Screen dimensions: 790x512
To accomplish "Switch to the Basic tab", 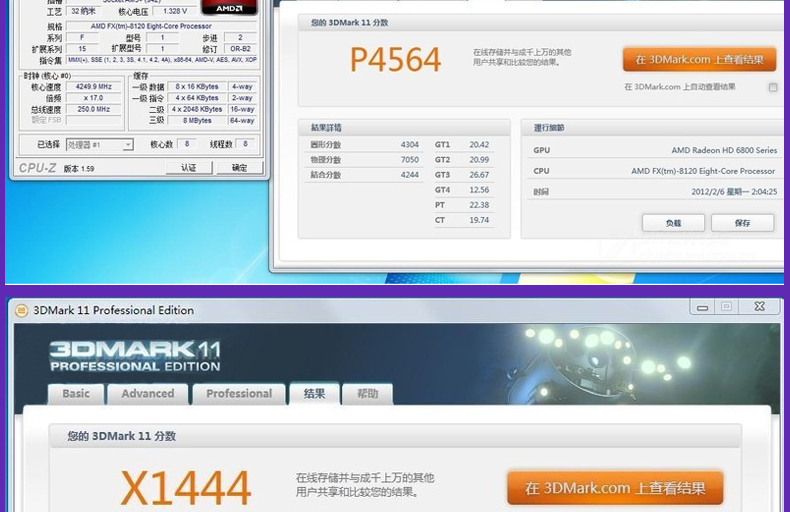I will click(x=76, y=394).
